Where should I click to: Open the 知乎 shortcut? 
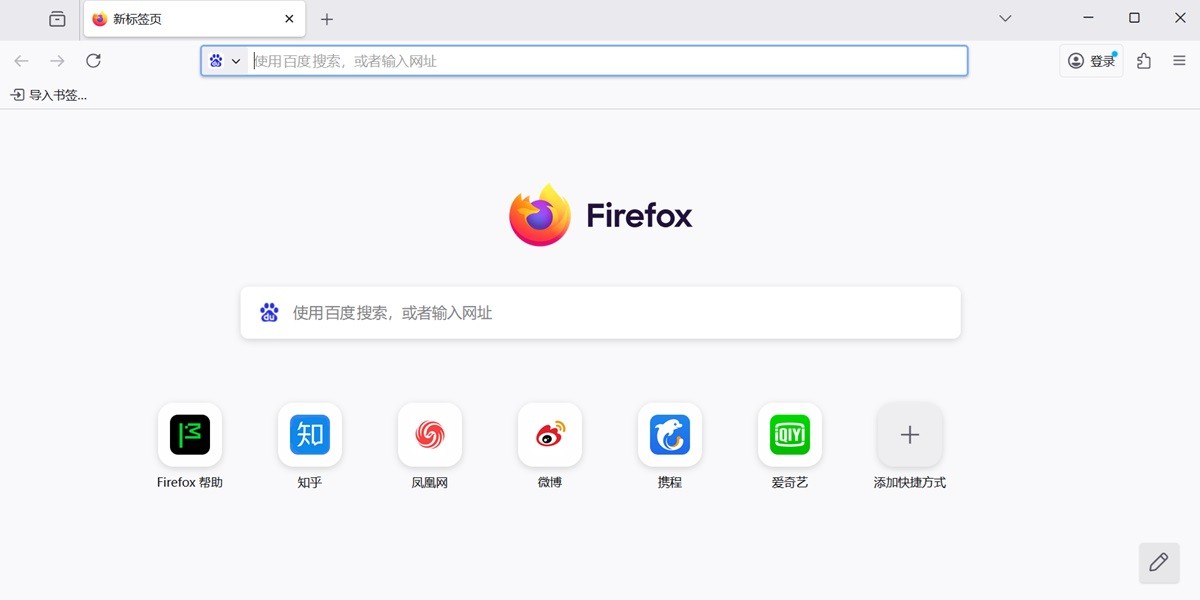(x=310, y=435)
